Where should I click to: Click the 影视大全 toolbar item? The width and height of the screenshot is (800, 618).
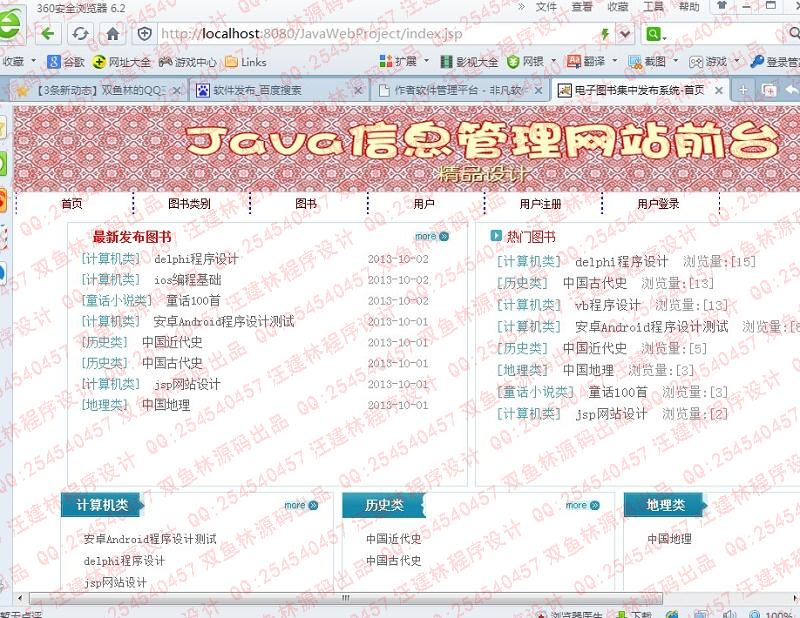coord(470,62)
